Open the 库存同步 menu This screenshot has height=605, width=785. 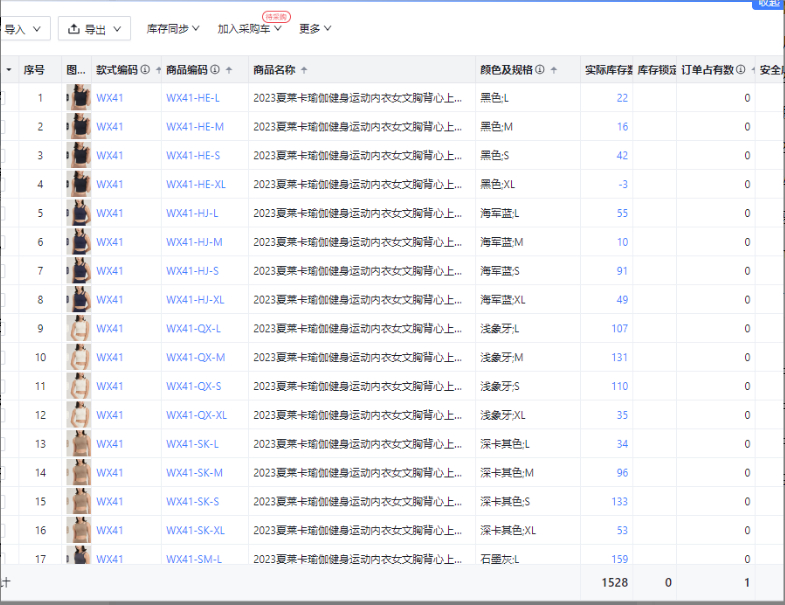(x=173, y=29)
